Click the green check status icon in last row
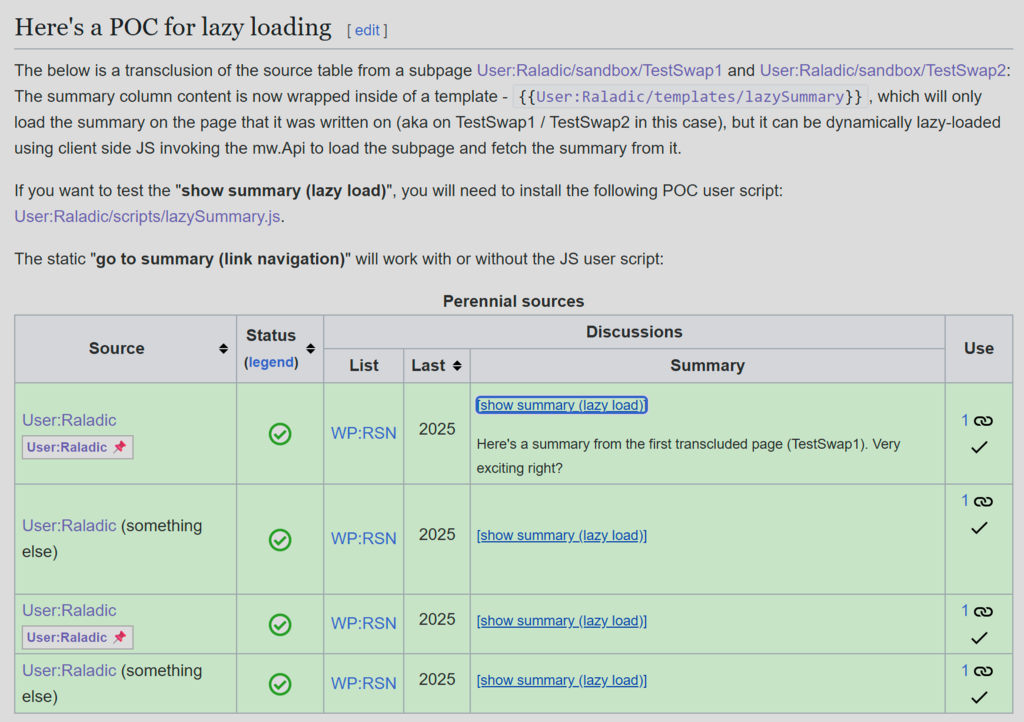Screen dimensions: 1024x722 (280, 683)
